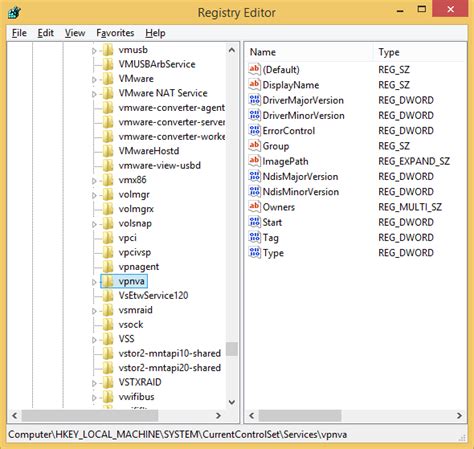Click the REG_EXPAND_SZ type text
The image size is (474, 449).
(x=414, y=161)
